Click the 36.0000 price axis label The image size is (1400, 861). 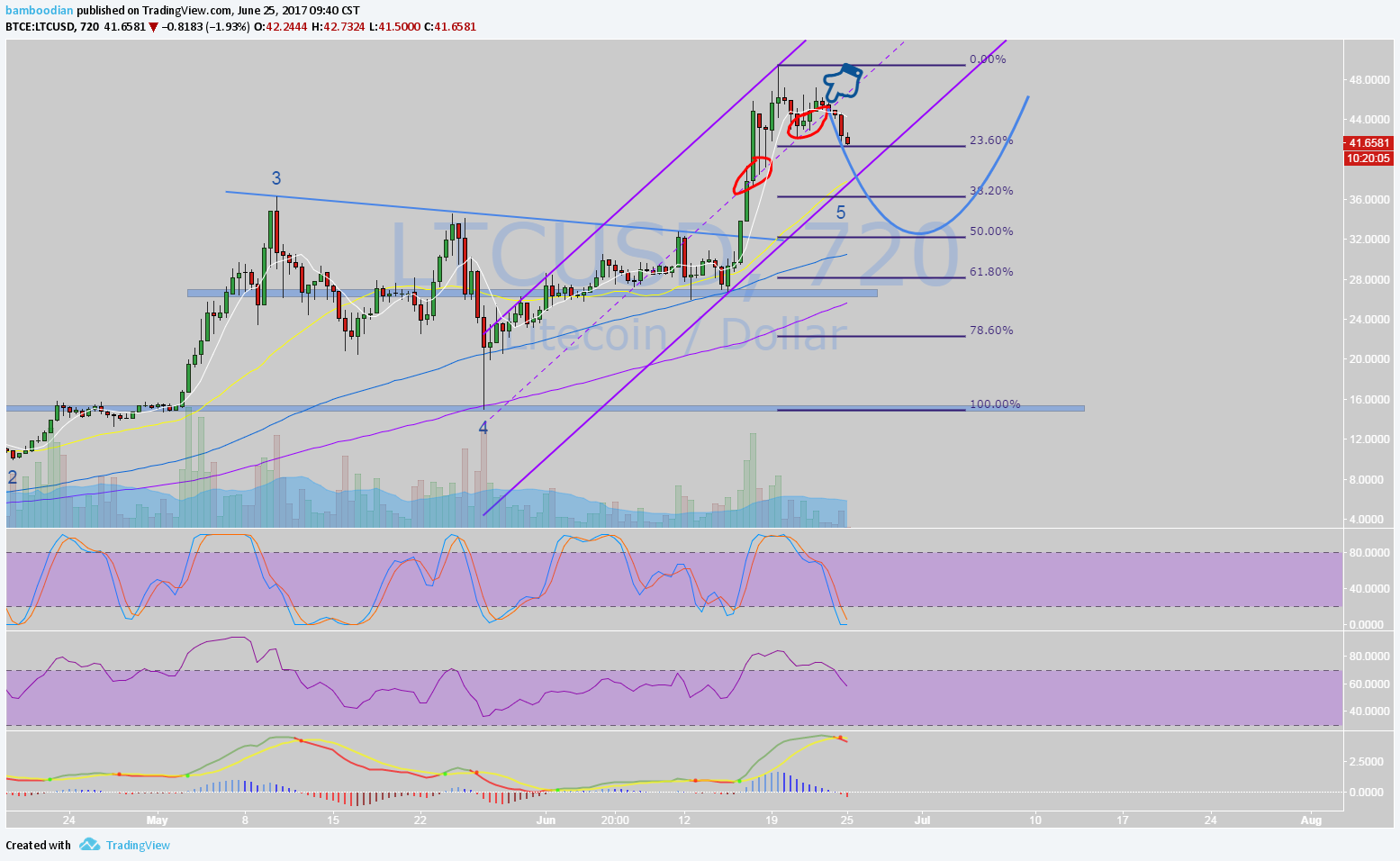pyautogui.click(x=1368, y=200)
